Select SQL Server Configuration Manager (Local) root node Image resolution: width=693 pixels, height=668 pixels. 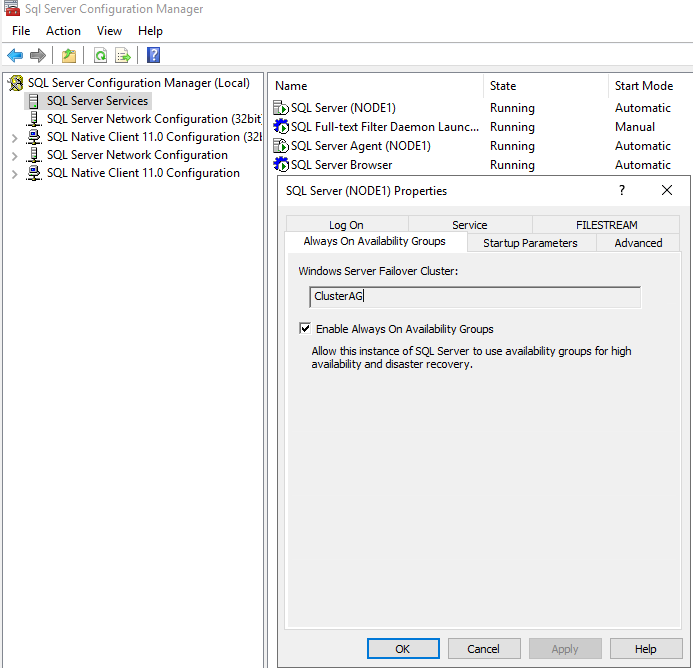139,83
